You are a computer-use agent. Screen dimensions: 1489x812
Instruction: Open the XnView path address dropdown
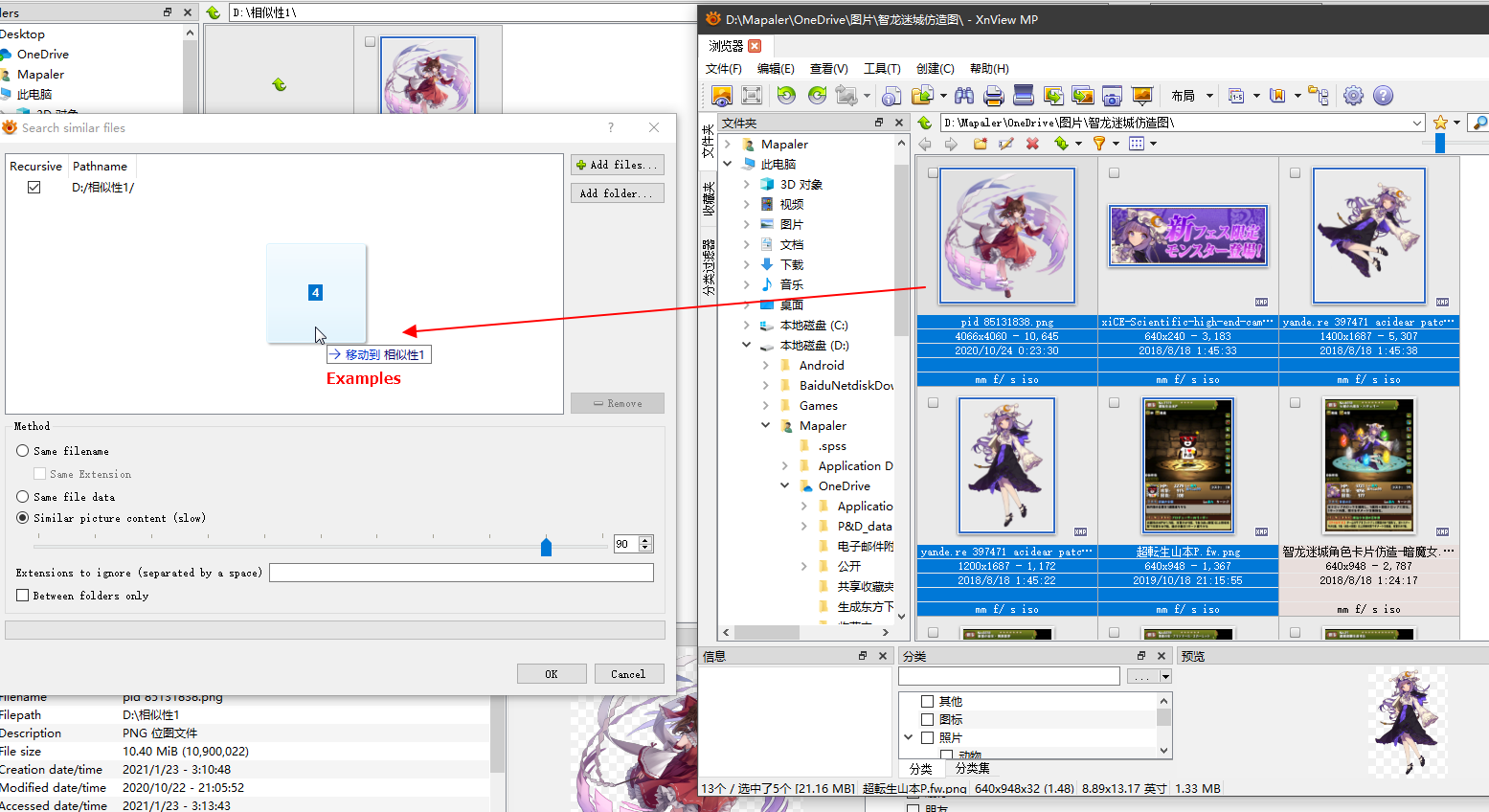tap(1417, 123)
